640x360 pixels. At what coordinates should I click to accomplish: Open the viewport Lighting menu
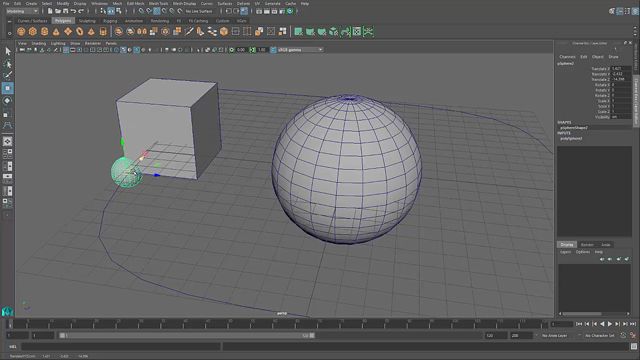[58, 43]
